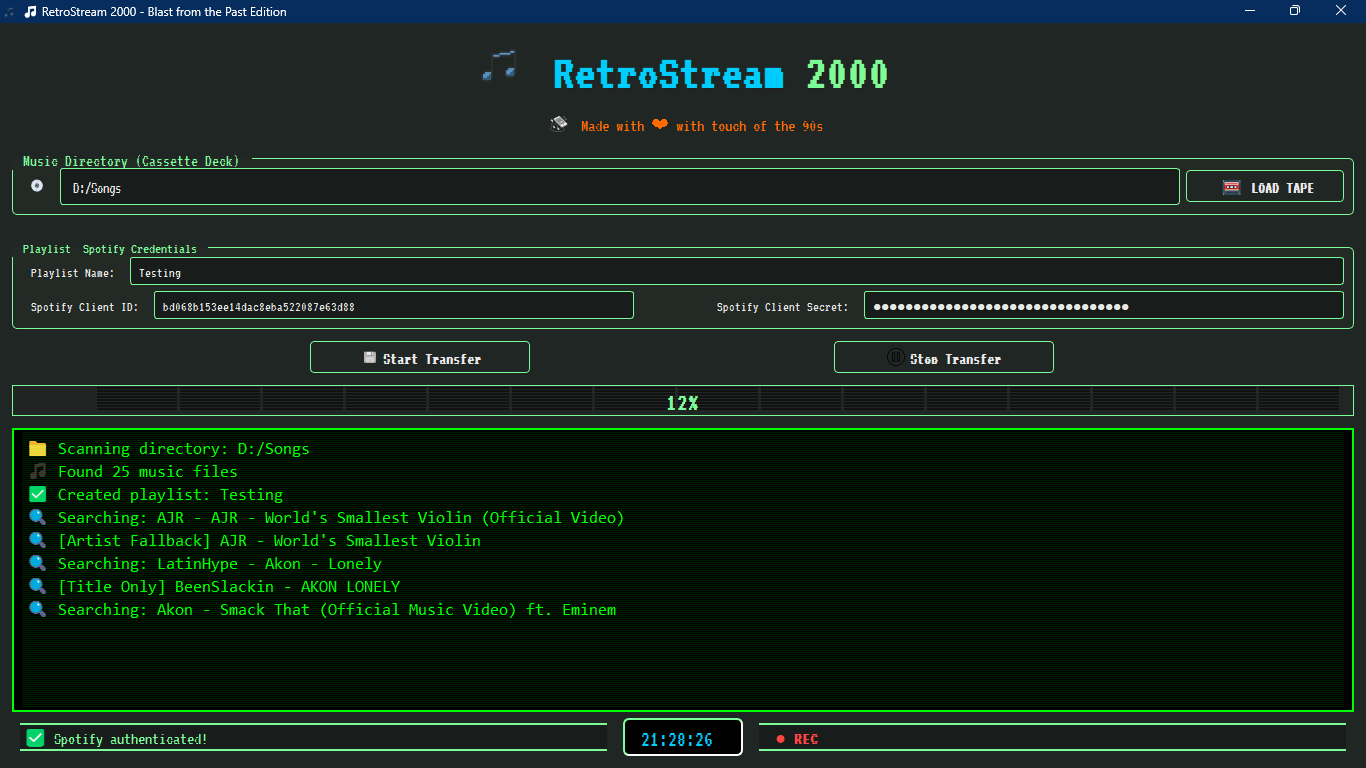This screenshot has width=1366, height=768.
Task: Click the folder icon beside 'Scanning directory'
Action: tap(38, 448)
